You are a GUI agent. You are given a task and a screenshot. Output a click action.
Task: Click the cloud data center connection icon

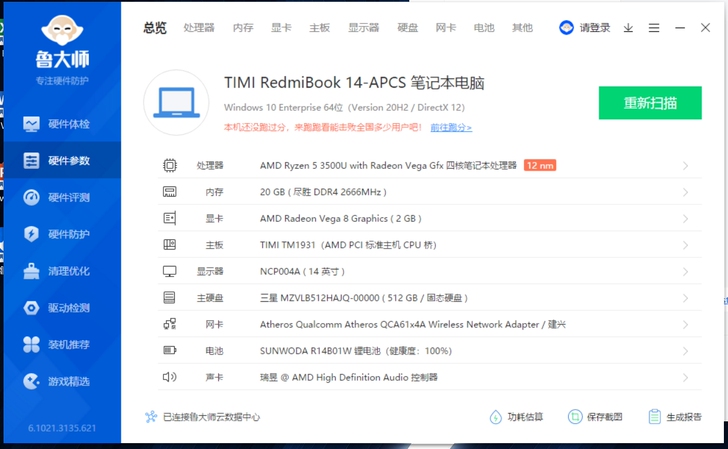pos(151,416)
